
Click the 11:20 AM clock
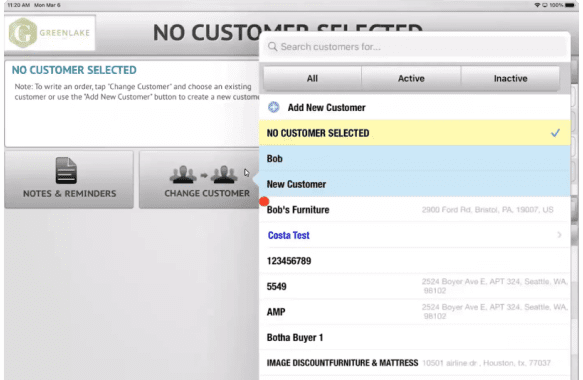click(x=19, y=5)
